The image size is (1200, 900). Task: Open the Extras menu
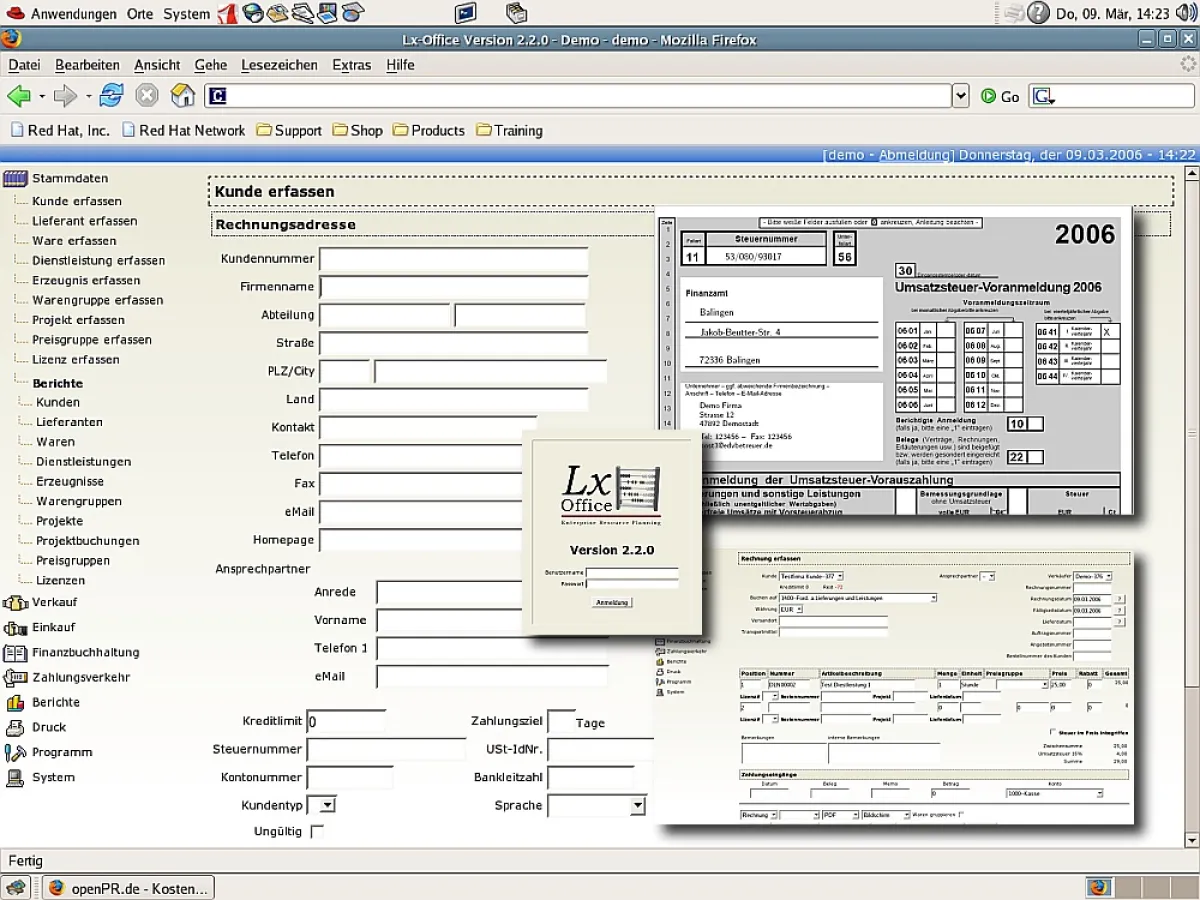[x=351, y=65]
